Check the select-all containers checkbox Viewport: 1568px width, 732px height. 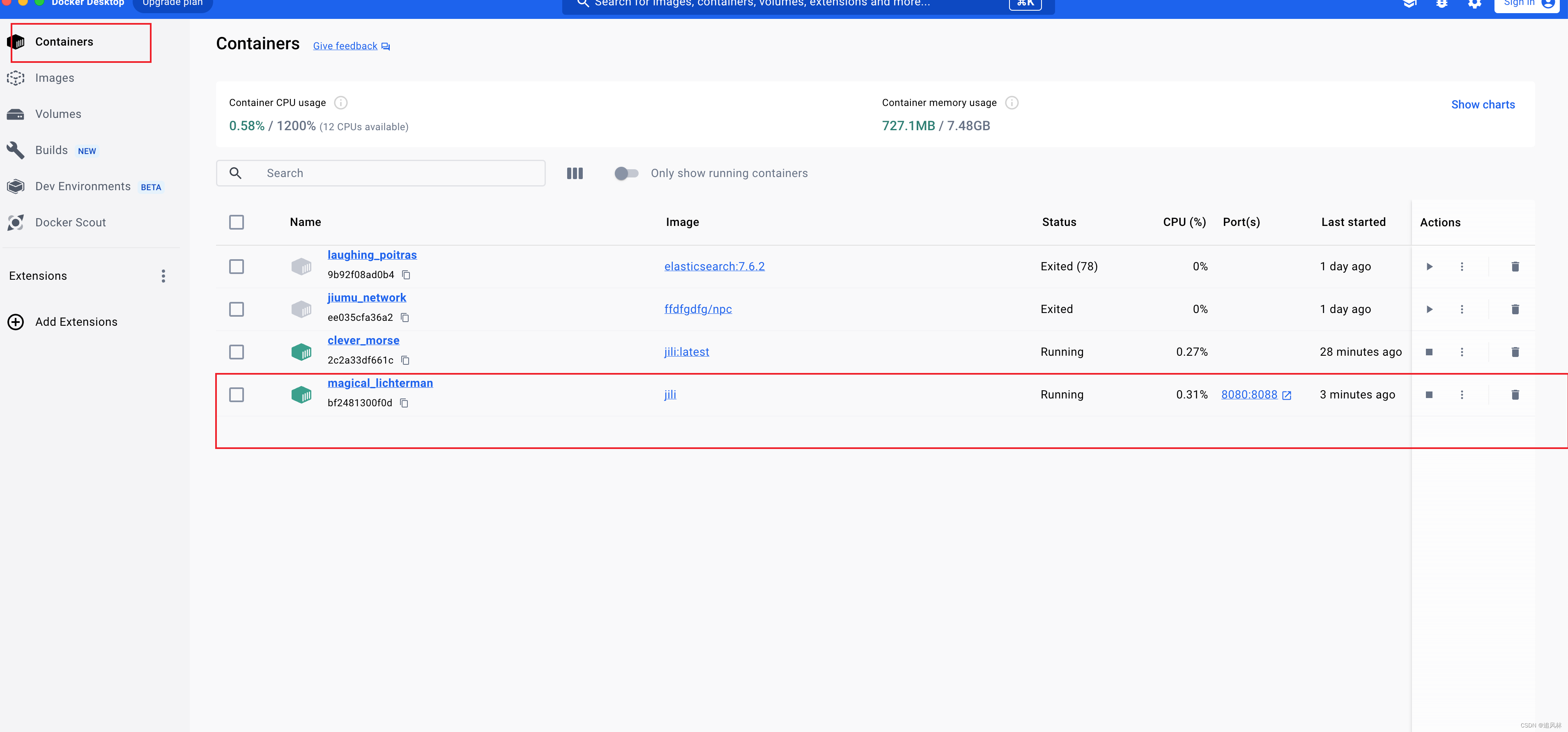(x=237, y=222)
